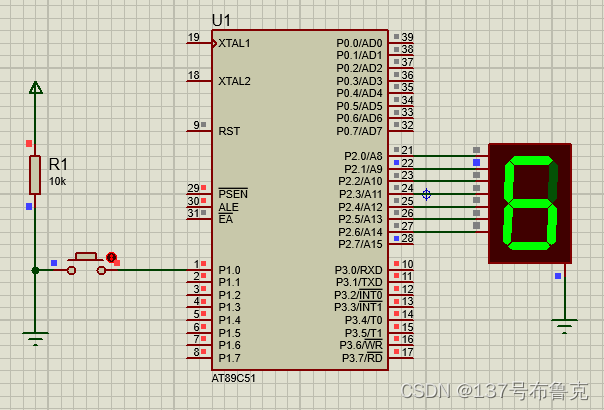Select the ground symbol under the display
604x410 pixels.
click(564, 326)
